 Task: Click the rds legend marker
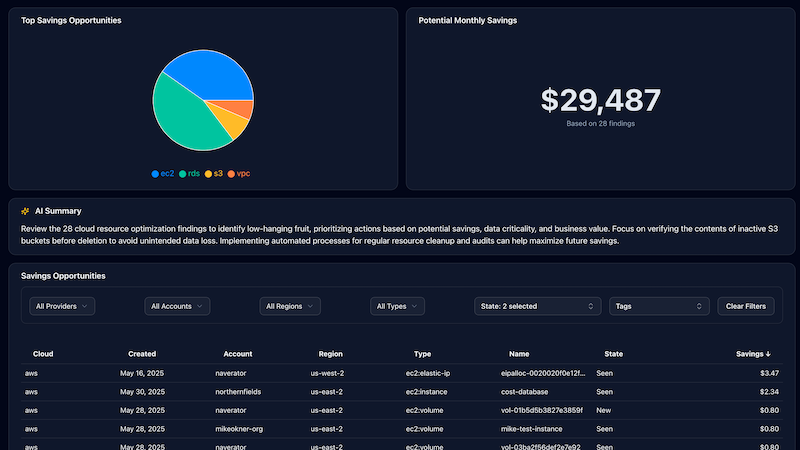[x=183, y=174]
